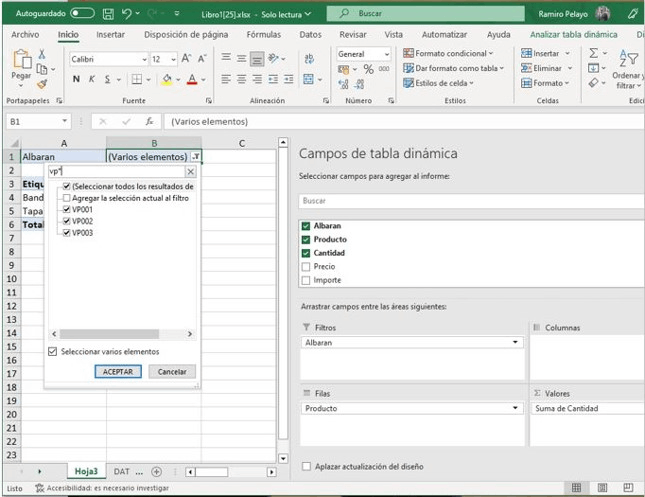
Task: Apply bold with the N button
Action: click(x=76, y=79)
